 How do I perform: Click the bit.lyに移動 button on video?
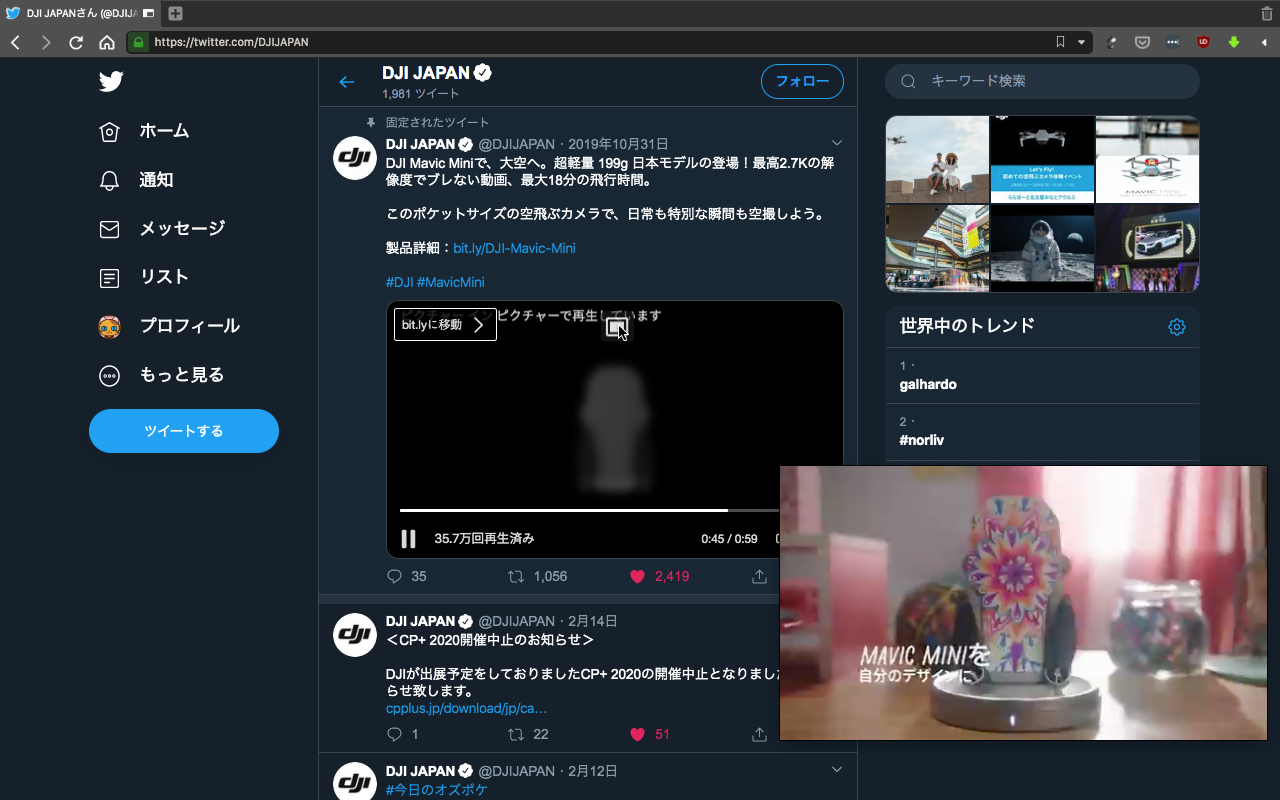click(x=445, y=325)
